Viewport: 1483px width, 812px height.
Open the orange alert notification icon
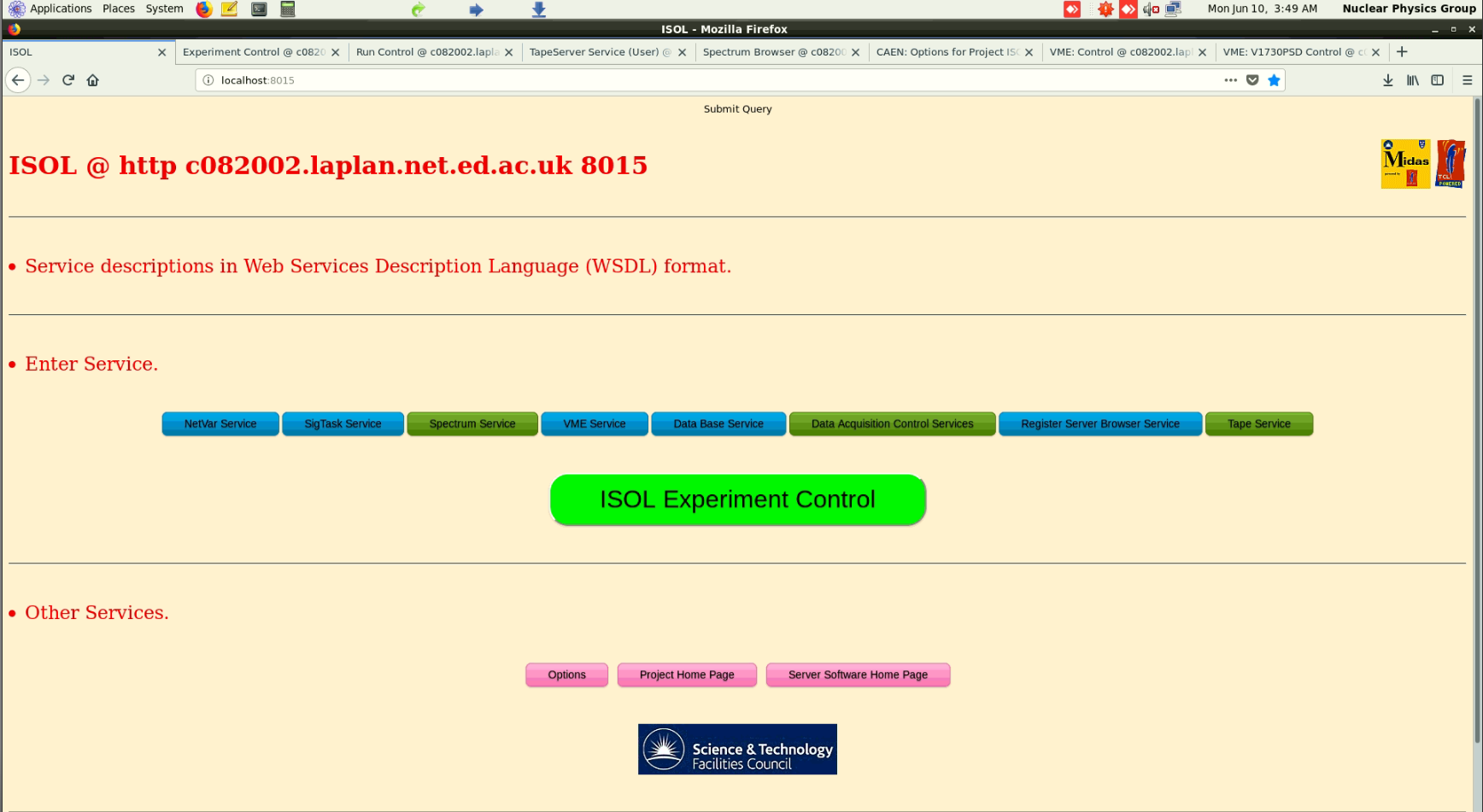coord(1105,9)
